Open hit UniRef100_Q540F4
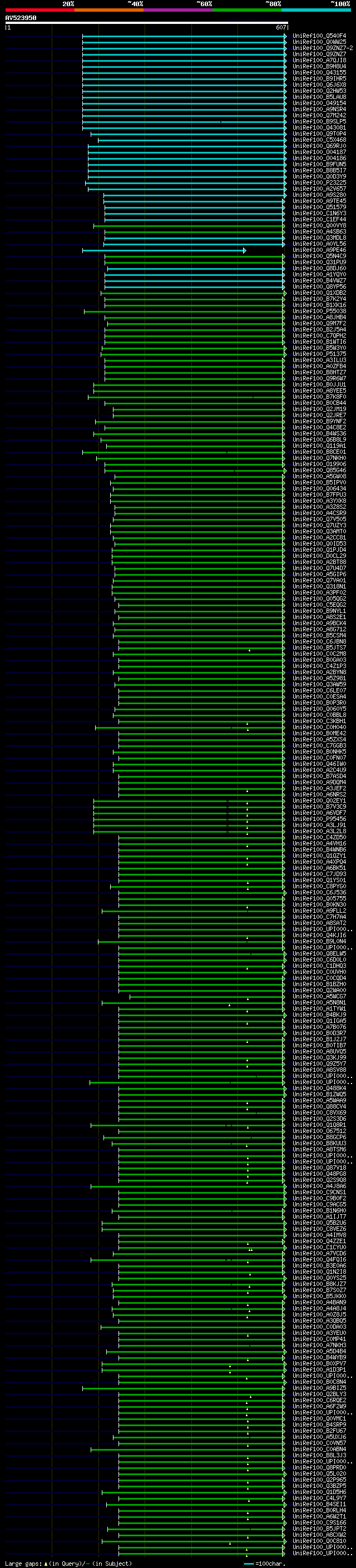Viewport: 356px width, 1568px height. (319, 36)
